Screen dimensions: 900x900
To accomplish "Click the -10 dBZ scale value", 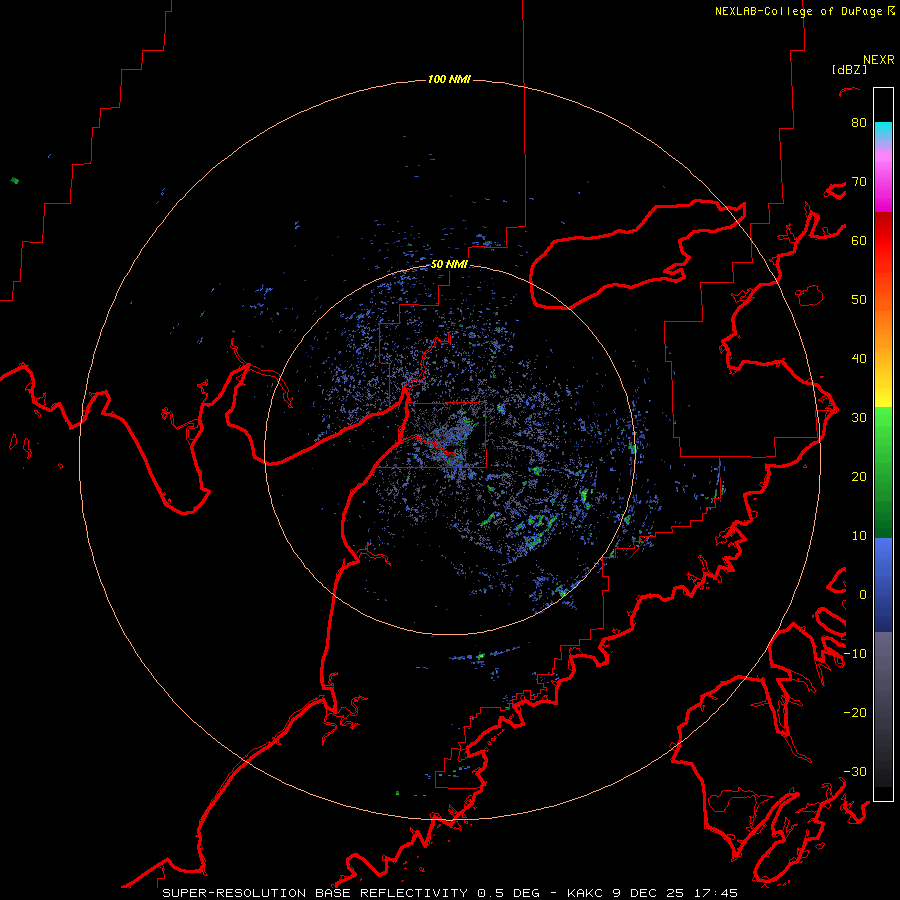I will 855,653.
